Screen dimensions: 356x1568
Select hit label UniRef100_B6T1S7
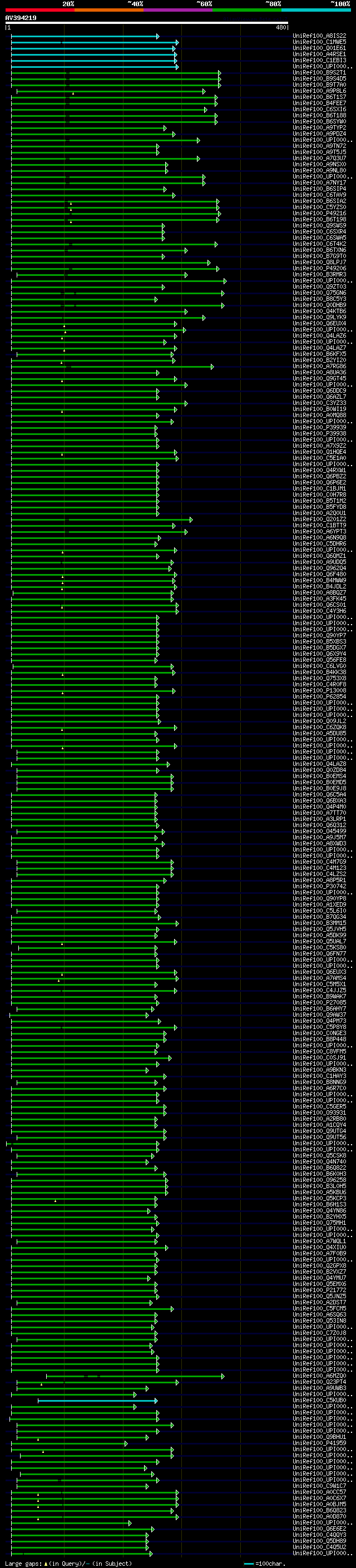tap(319, 97)
